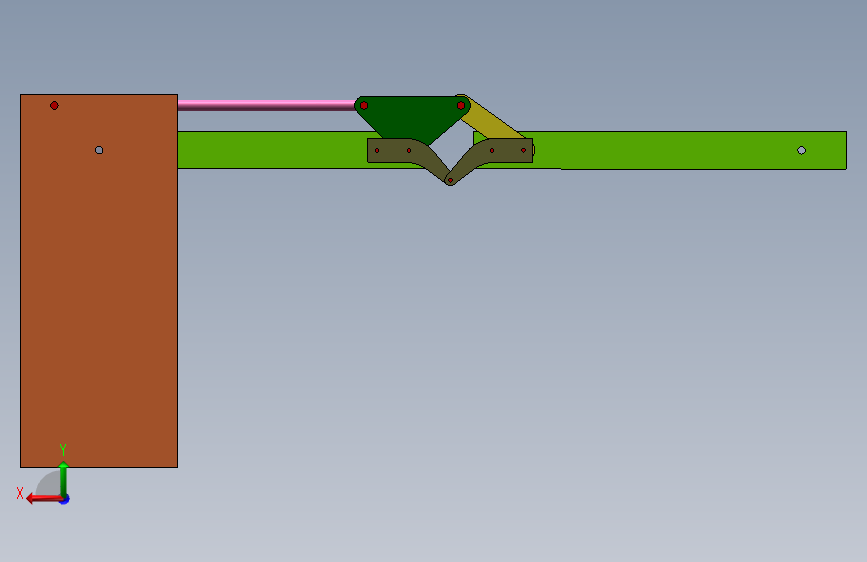
Task: Select the pink horizontal rod
Action: [266, 105]
